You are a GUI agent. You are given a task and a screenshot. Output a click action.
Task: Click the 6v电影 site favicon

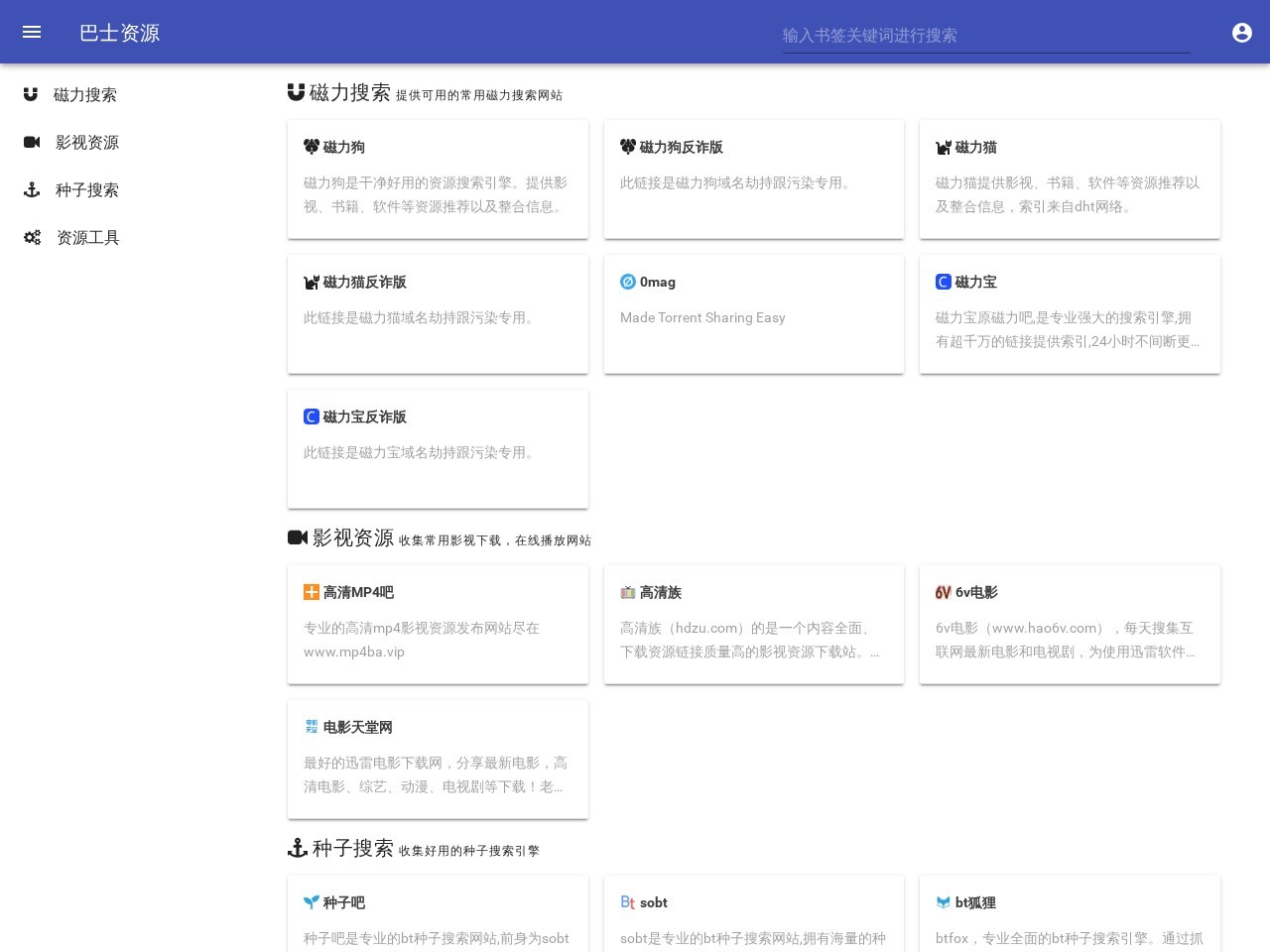(943, 592)
